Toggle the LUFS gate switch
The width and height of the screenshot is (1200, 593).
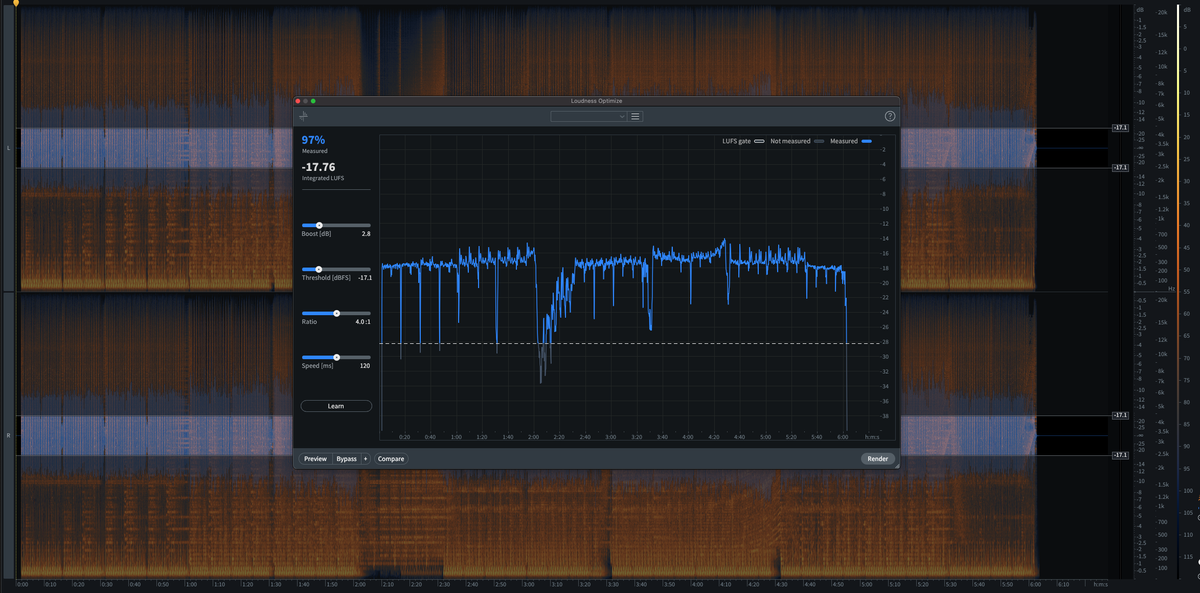click(x=758, y=143)
